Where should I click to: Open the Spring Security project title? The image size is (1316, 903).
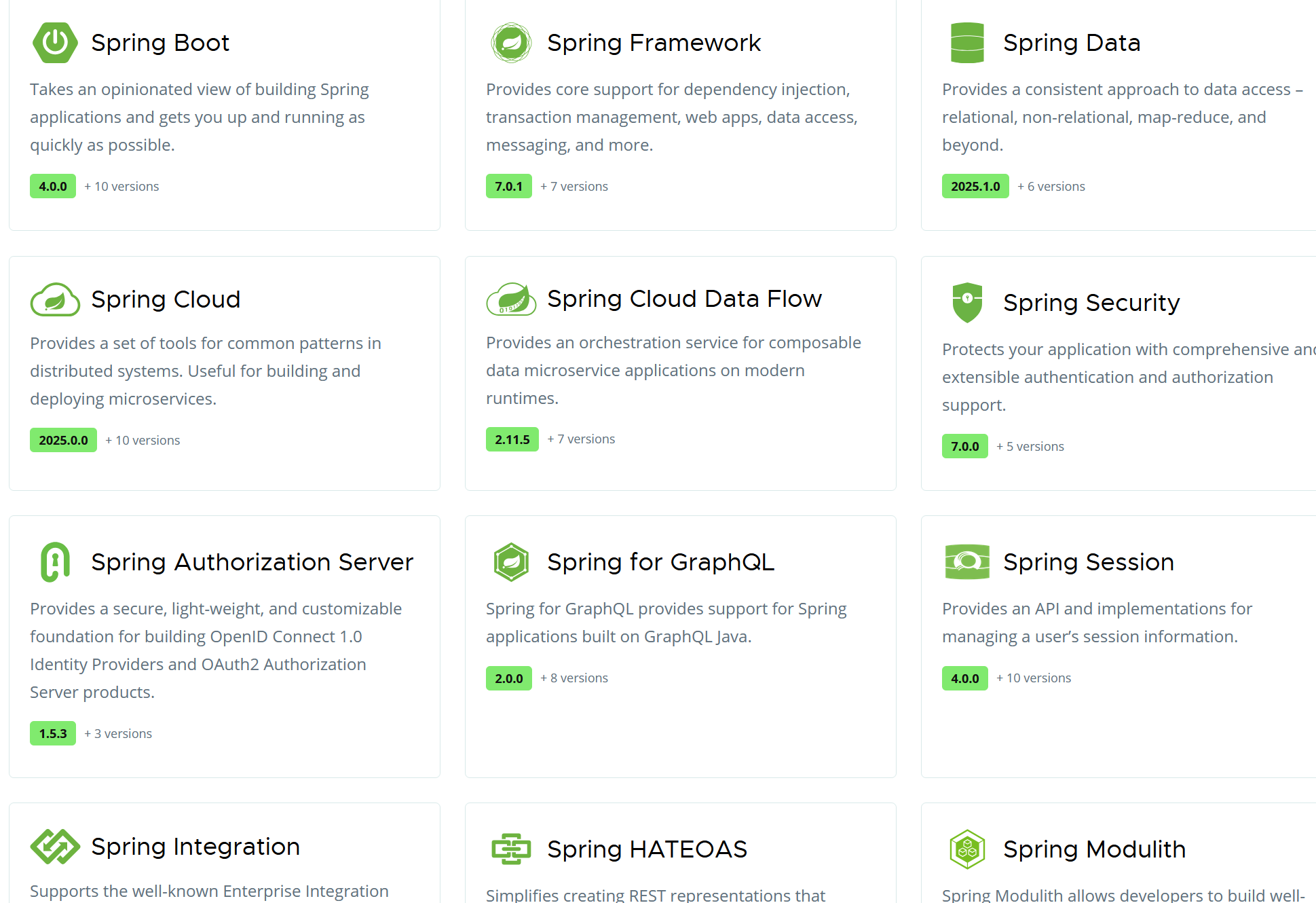[1091, 303]
